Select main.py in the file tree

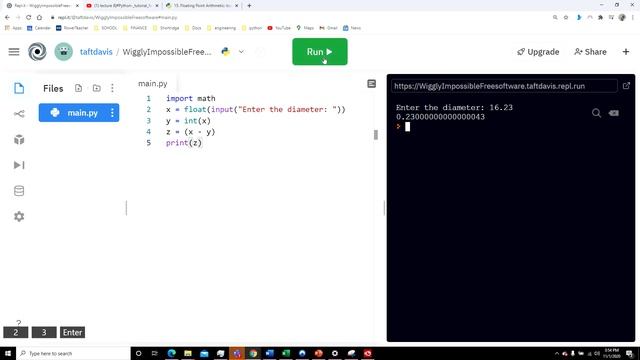(79, 113)
